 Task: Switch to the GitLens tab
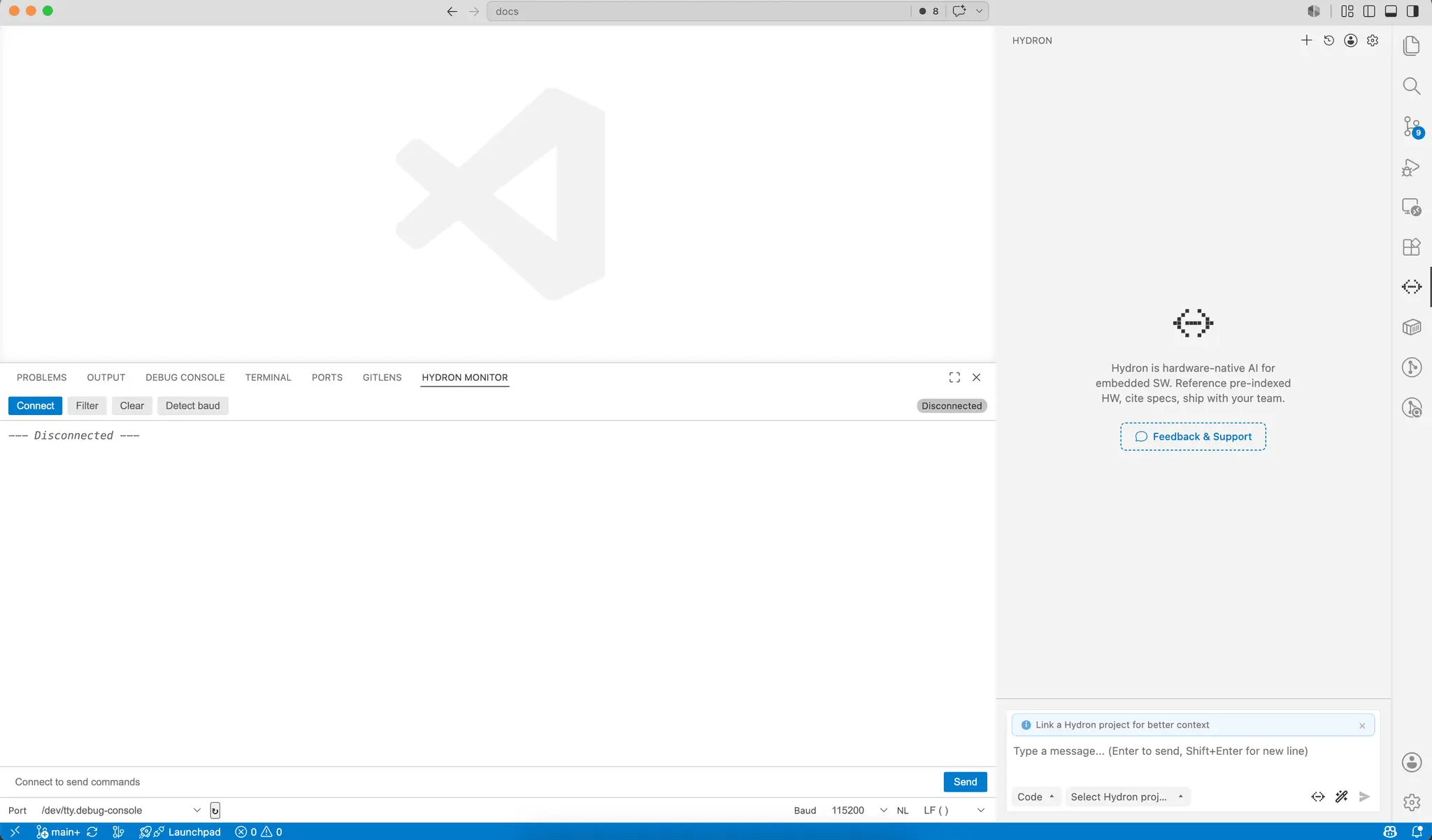point(382,377)
